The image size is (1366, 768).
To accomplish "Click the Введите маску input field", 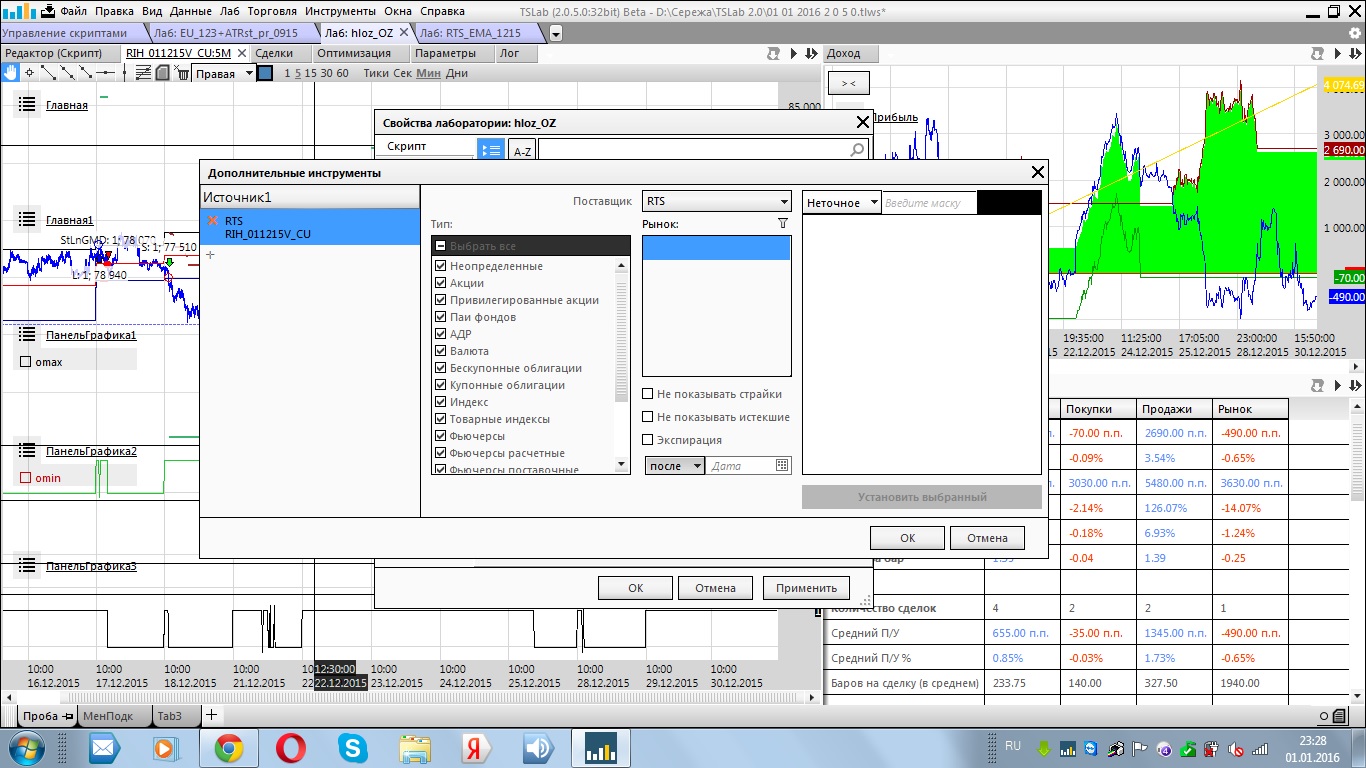I will pos(928,203).
